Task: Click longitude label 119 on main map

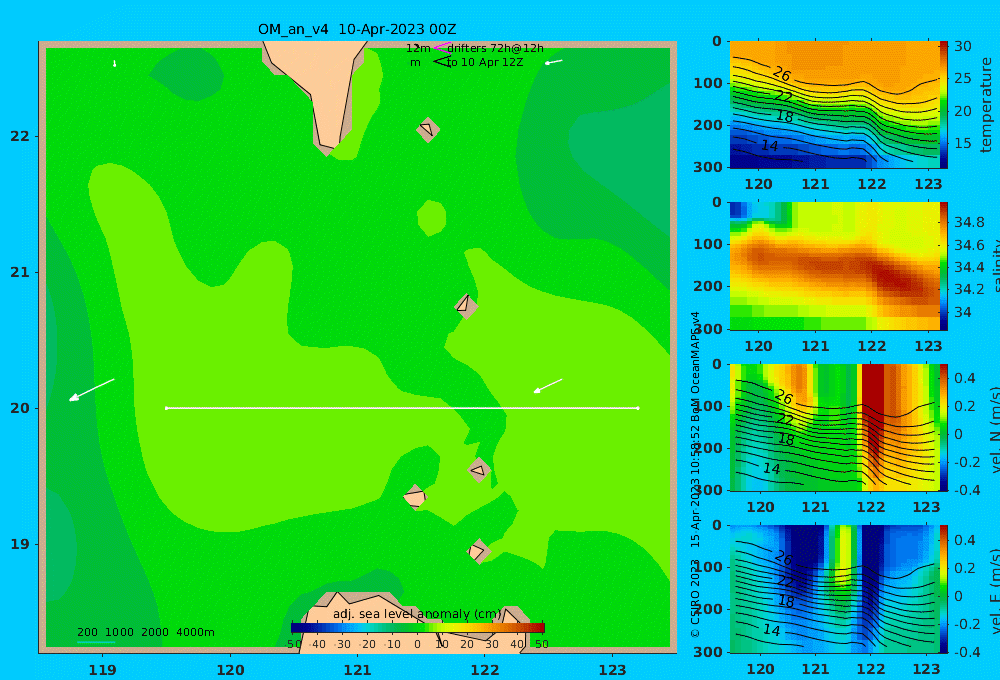Action: point(102,670)
